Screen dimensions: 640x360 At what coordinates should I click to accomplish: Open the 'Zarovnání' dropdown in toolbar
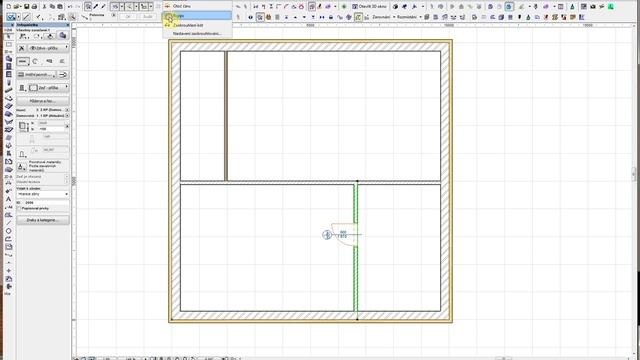tap(383, 17)
